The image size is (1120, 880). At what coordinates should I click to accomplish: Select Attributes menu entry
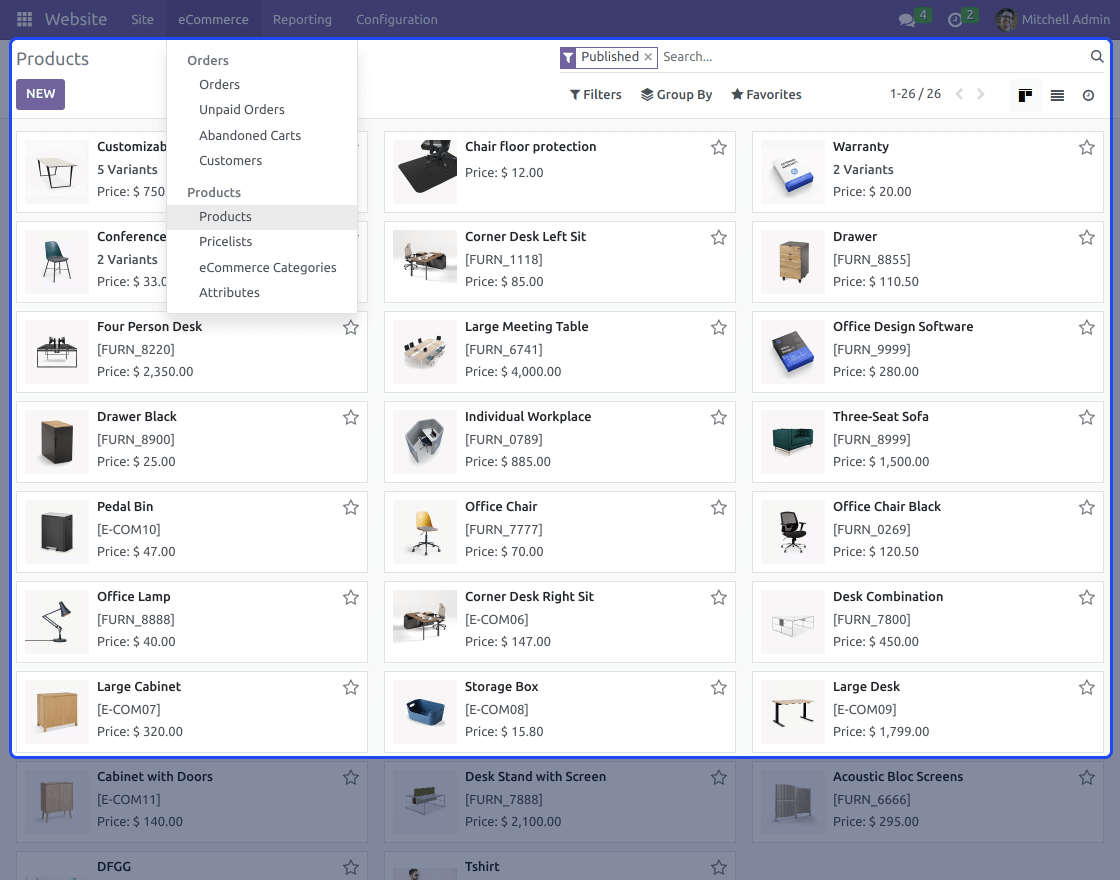261,292
